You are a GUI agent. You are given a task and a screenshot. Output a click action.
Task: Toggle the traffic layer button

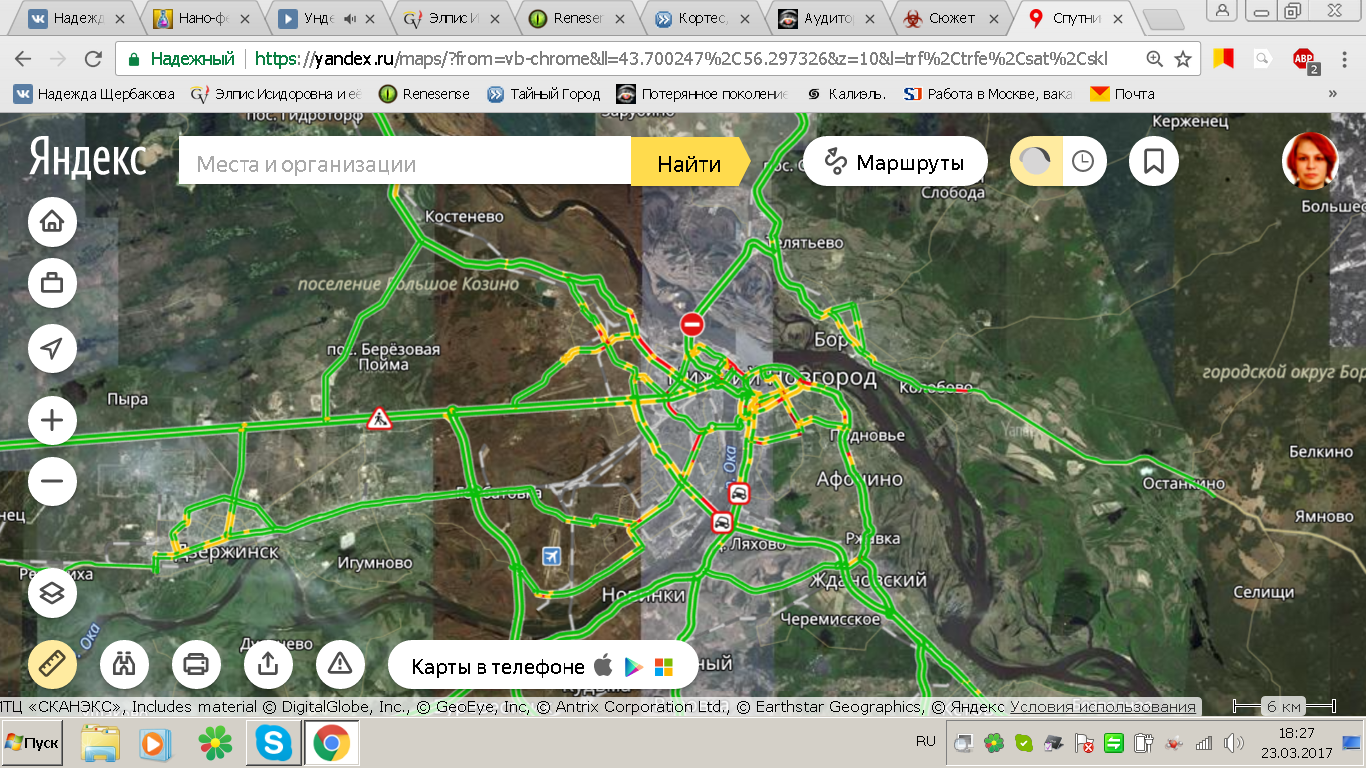pos(1035,162)
